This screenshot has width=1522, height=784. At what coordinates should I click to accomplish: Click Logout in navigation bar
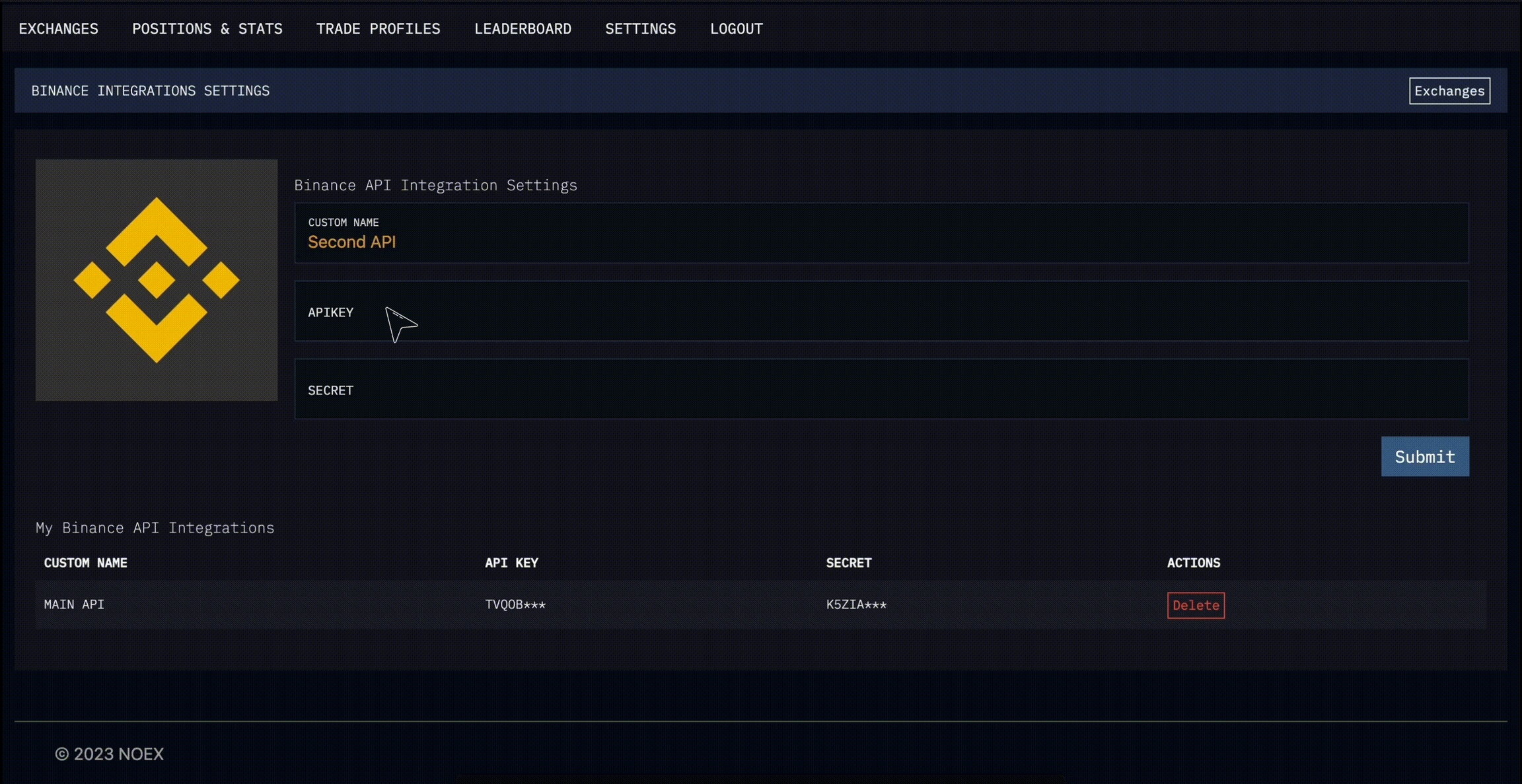click(x=736, y=29)
